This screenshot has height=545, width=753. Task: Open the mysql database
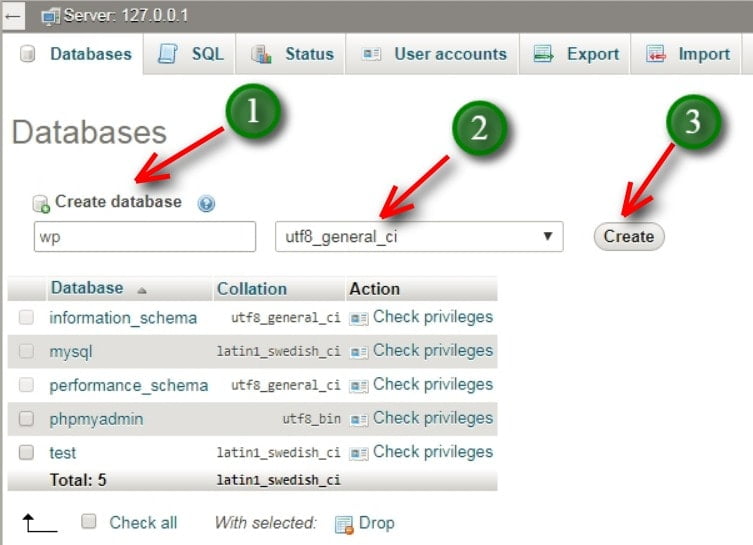point(71,352)
